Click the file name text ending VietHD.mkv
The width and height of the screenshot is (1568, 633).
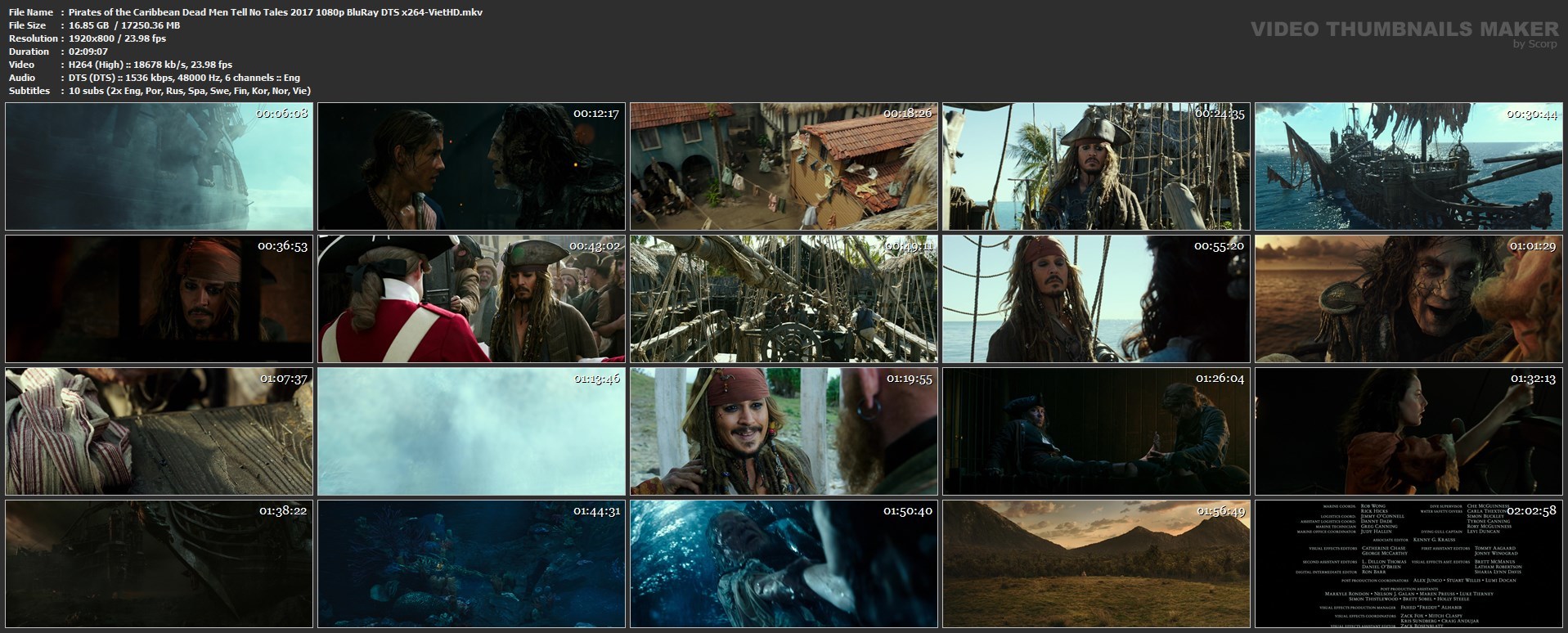click(276, 12)
